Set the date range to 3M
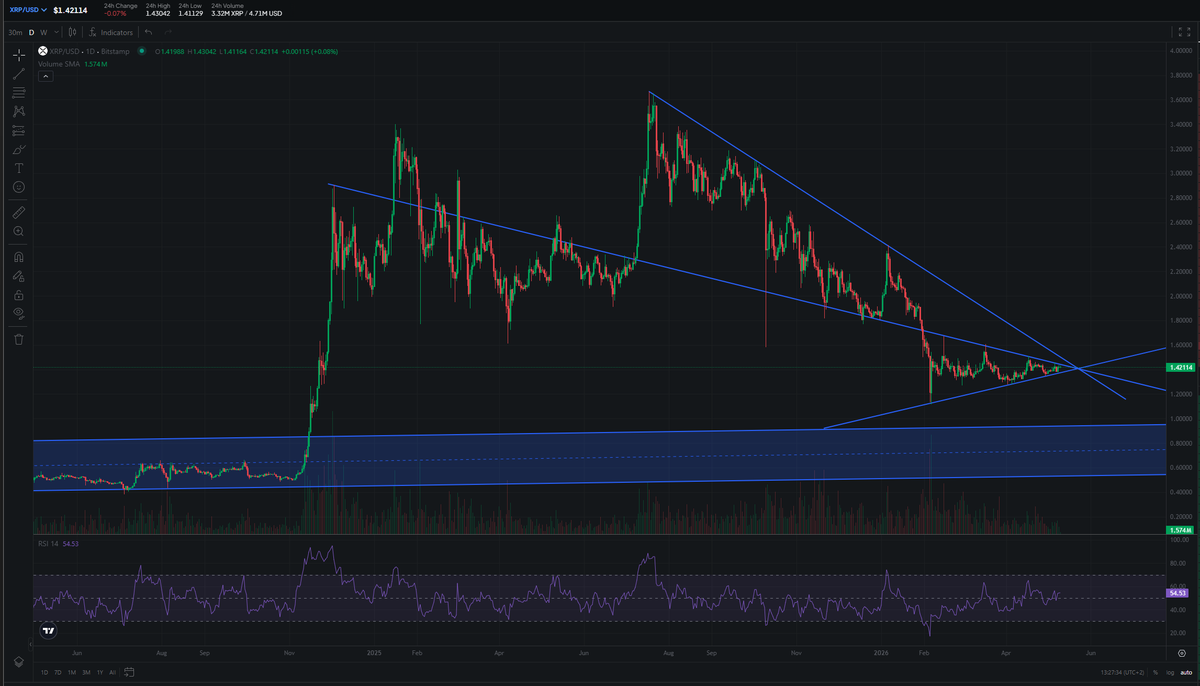 [x=86, y=672]
